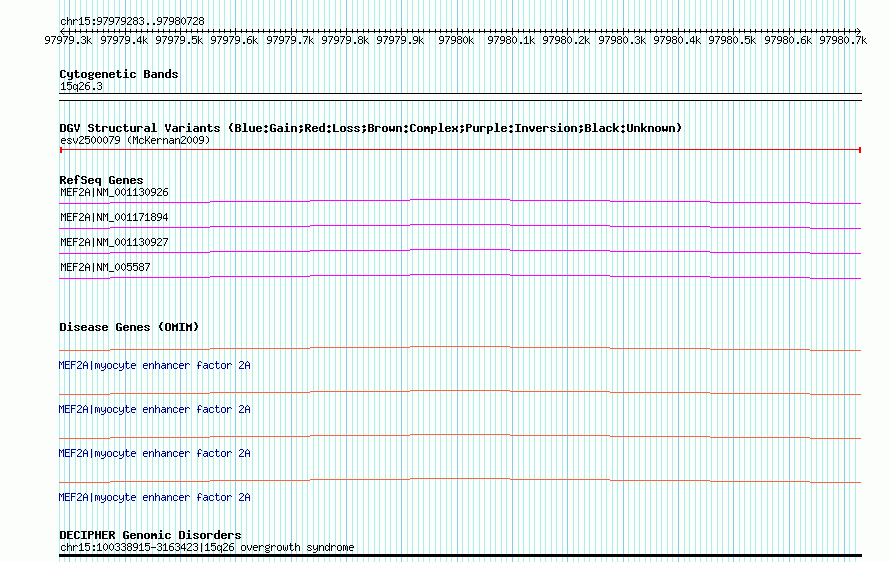Click the 97979.9k ruler tick label
Screen dimensions: 890x562
[400, 40]
